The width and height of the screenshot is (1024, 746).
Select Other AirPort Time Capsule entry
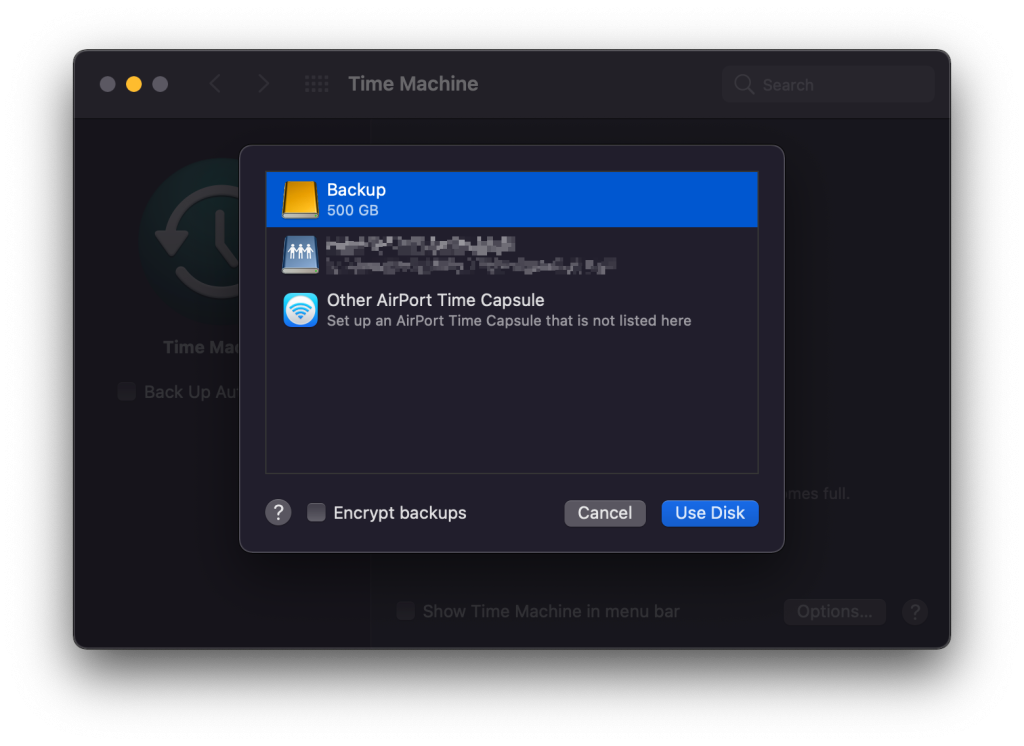(x=511, y=310)
